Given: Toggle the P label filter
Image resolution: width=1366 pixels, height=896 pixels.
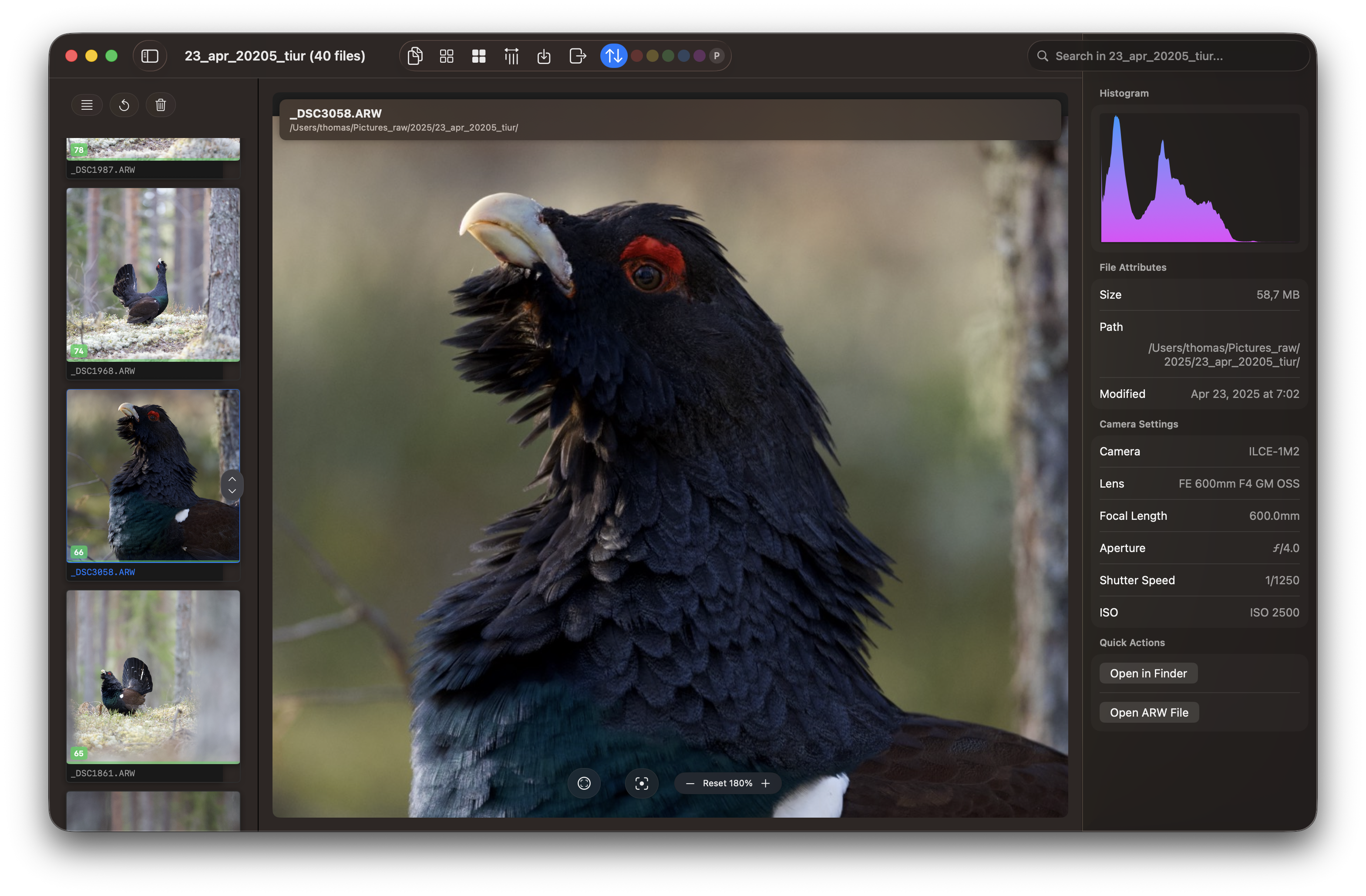Looking at the screenshot, I should click(x=716, y=56).
